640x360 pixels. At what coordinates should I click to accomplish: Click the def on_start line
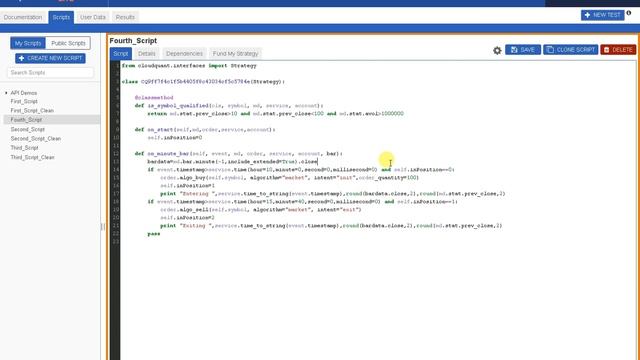(x=205, y=130)
